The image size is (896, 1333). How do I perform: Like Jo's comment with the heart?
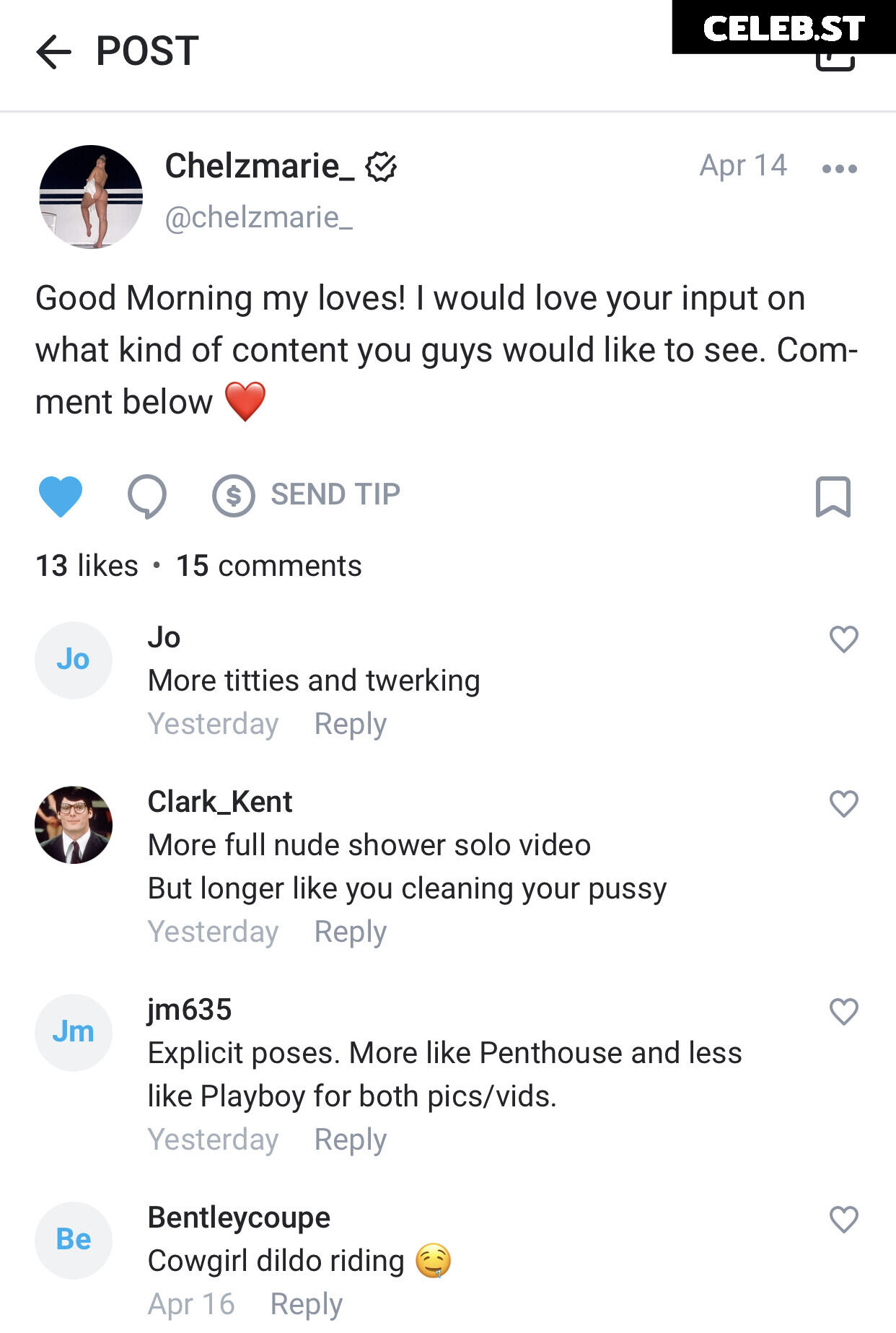(843, 639)
